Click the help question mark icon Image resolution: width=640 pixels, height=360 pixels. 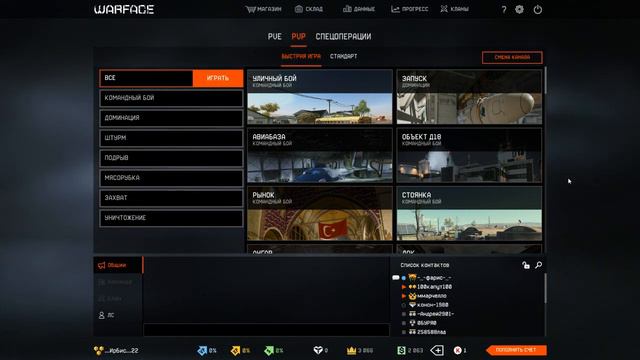(x=504, y=9)
